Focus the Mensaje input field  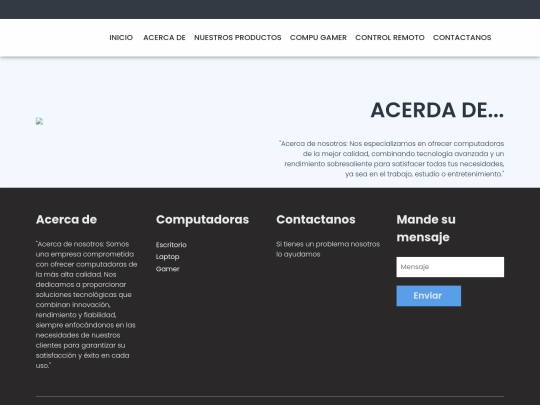tap(450, 267)
